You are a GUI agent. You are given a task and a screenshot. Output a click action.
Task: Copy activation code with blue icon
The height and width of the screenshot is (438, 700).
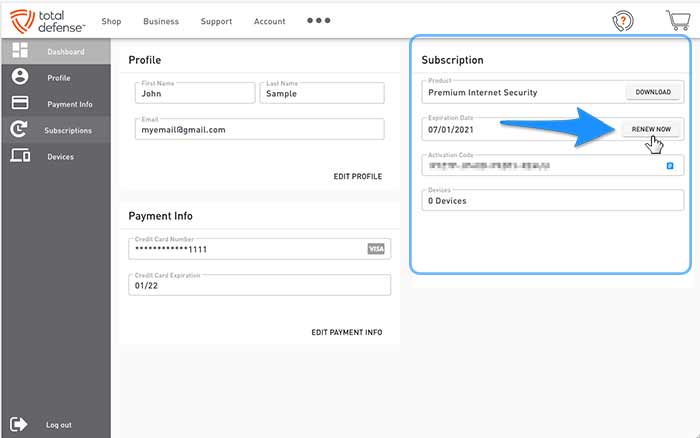[670, 166]
